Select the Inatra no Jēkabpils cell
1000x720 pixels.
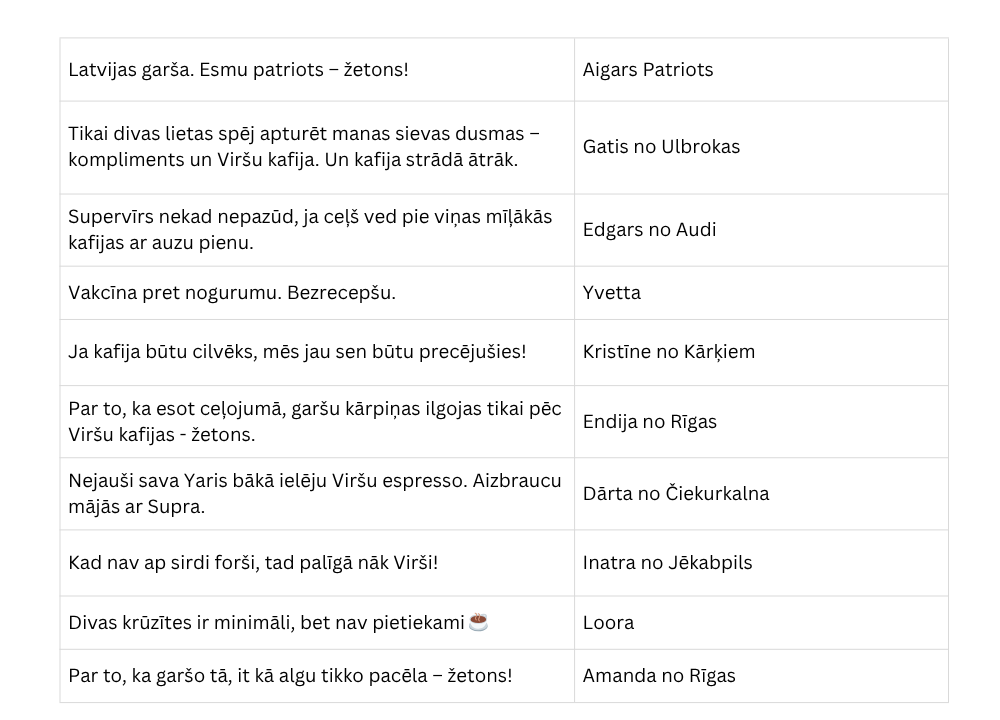point(667,563)
